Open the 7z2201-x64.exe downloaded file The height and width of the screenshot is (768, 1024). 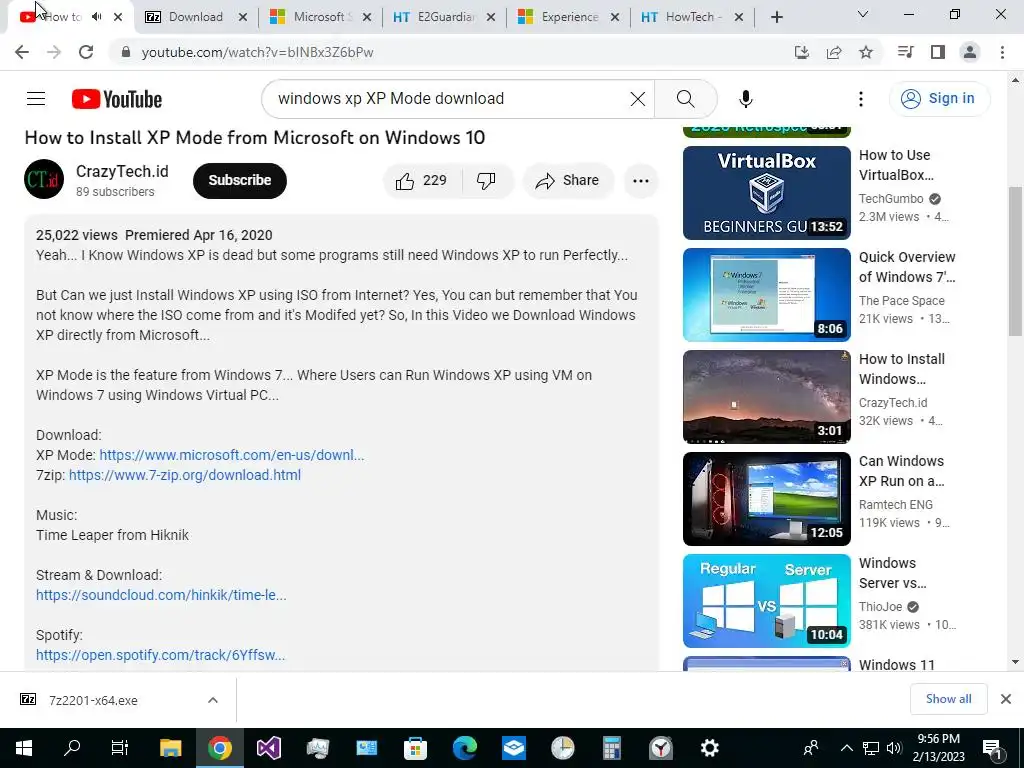pyautogui.click(x=93, y=700)
